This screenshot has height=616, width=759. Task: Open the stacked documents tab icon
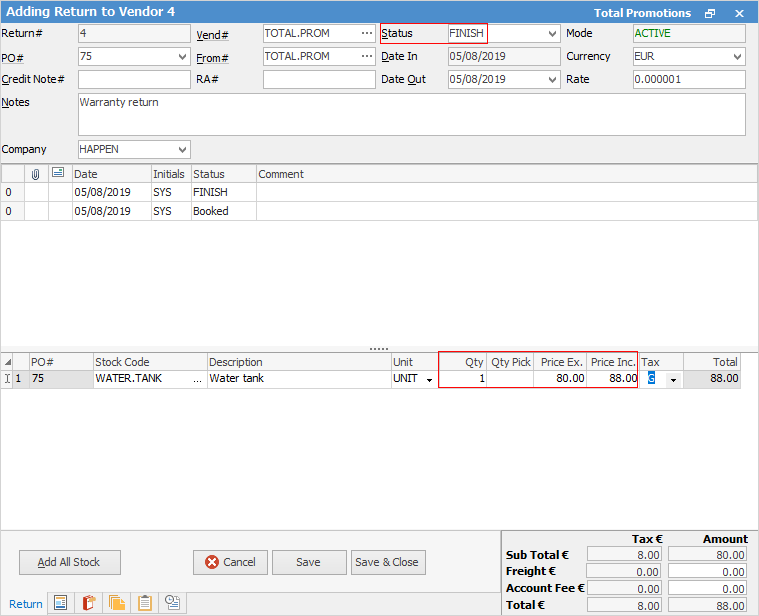coord(117,603)
